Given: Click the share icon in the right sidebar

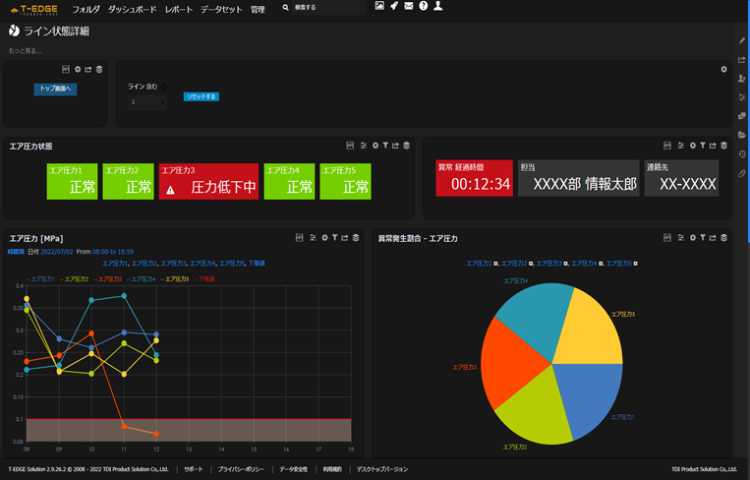Looking at the screenshot, I should point(742,60).
